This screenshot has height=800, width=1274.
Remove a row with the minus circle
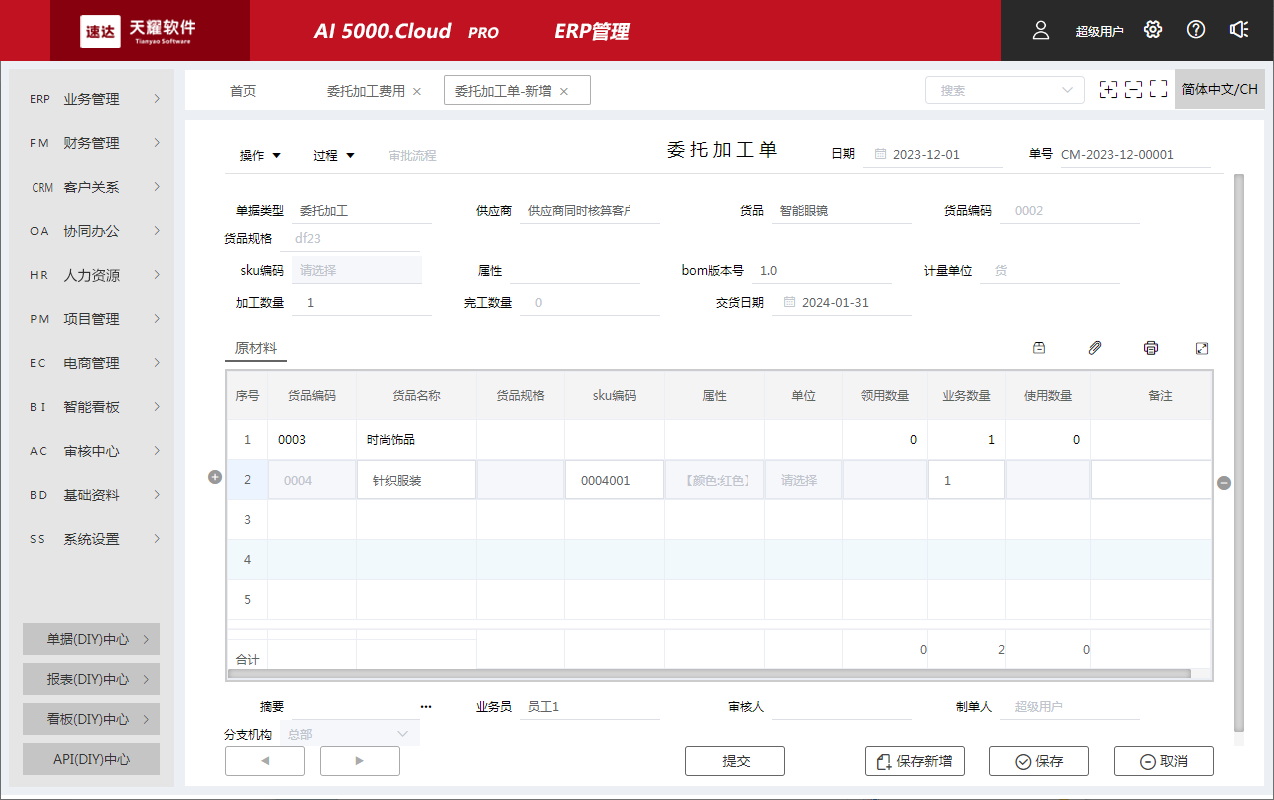pyautogui.click(x=1224, y=483)
